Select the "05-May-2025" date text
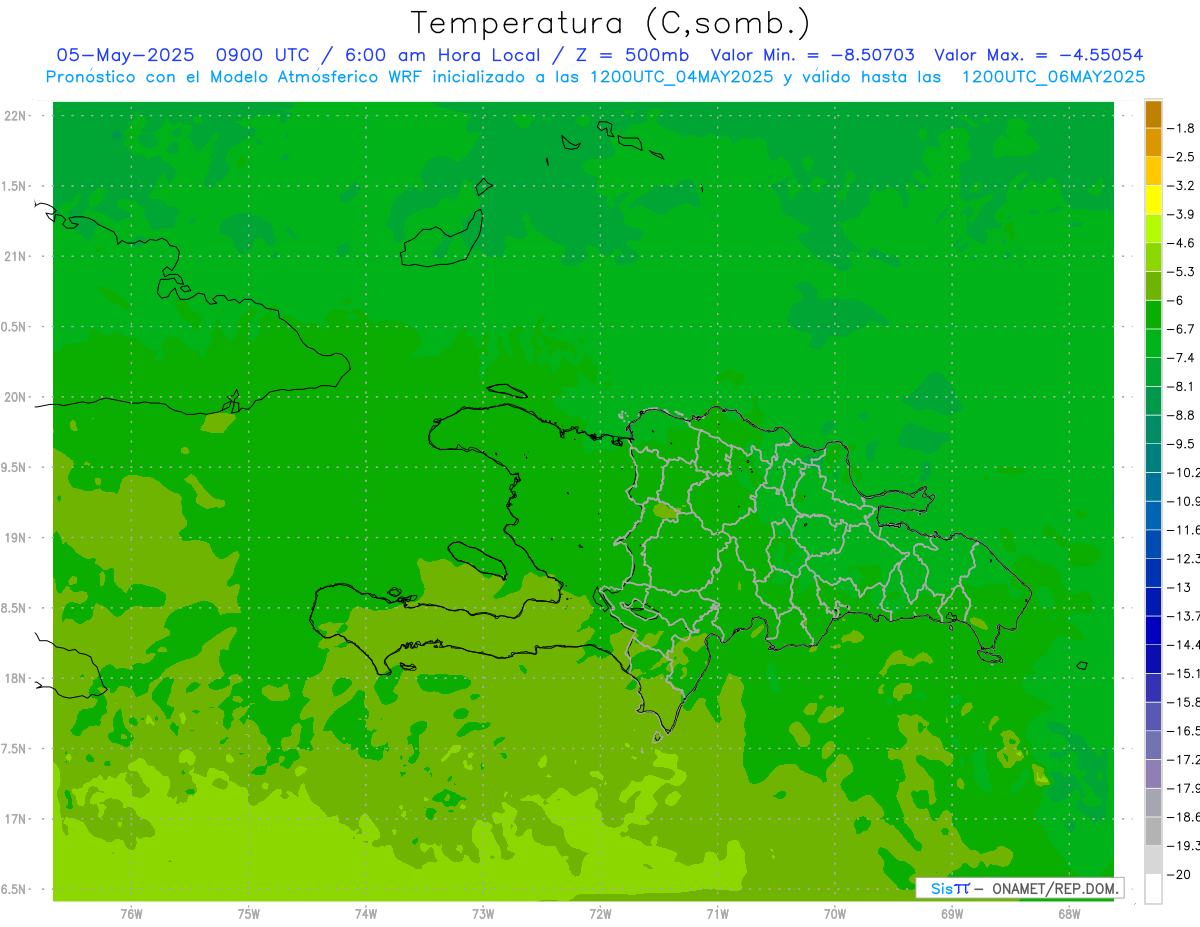The image size is (1200, 927). pos(124,55)
